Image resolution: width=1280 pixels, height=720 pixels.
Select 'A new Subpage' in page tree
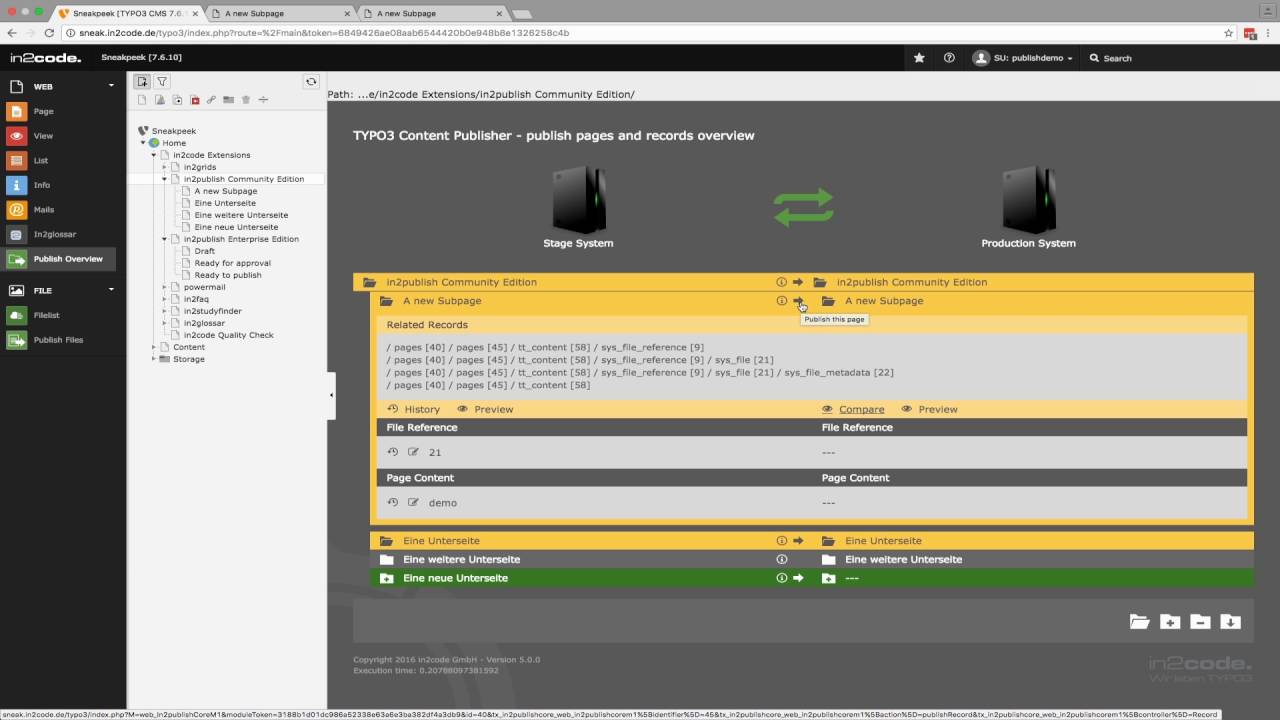tap(226, 191)
